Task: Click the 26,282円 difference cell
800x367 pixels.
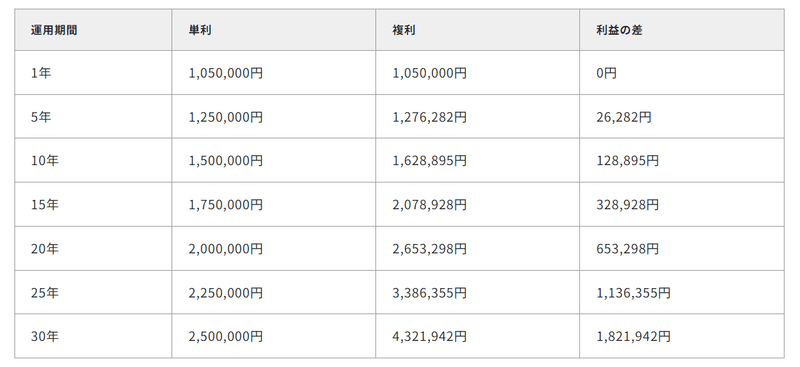Action: coord(682,116)
